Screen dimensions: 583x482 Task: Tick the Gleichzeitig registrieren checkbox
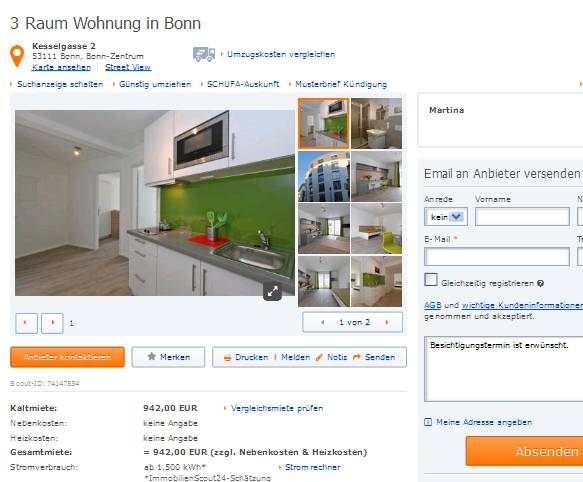pos(431,280)
